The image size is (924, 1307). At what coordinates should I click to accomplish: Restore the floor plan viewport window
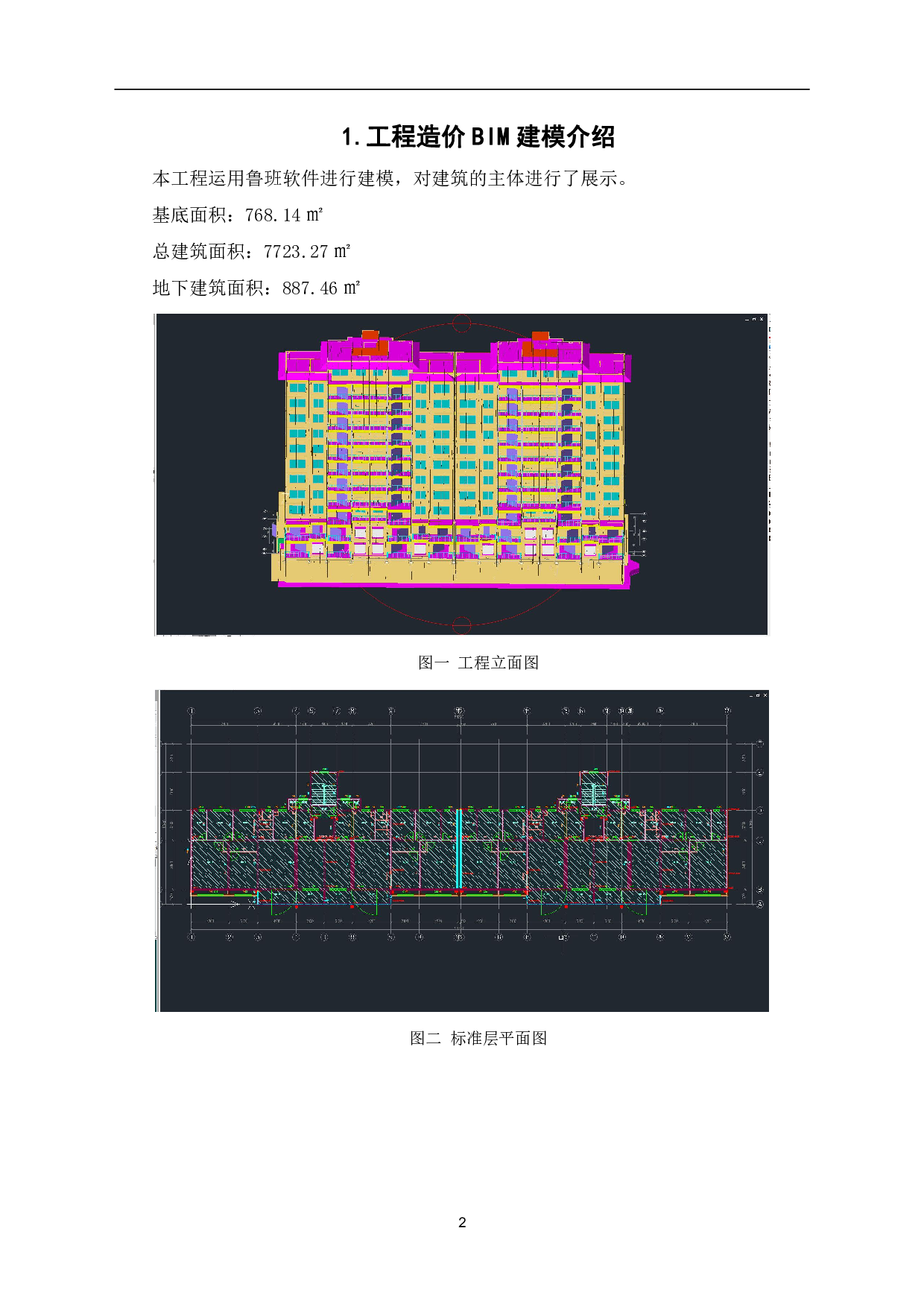pos(758,695)
